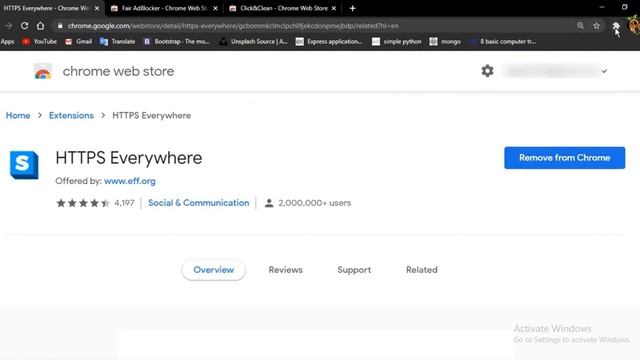Screen dimensions: 640x360
Task: Expand the account dropdown arrow
Action: point(604,71)
